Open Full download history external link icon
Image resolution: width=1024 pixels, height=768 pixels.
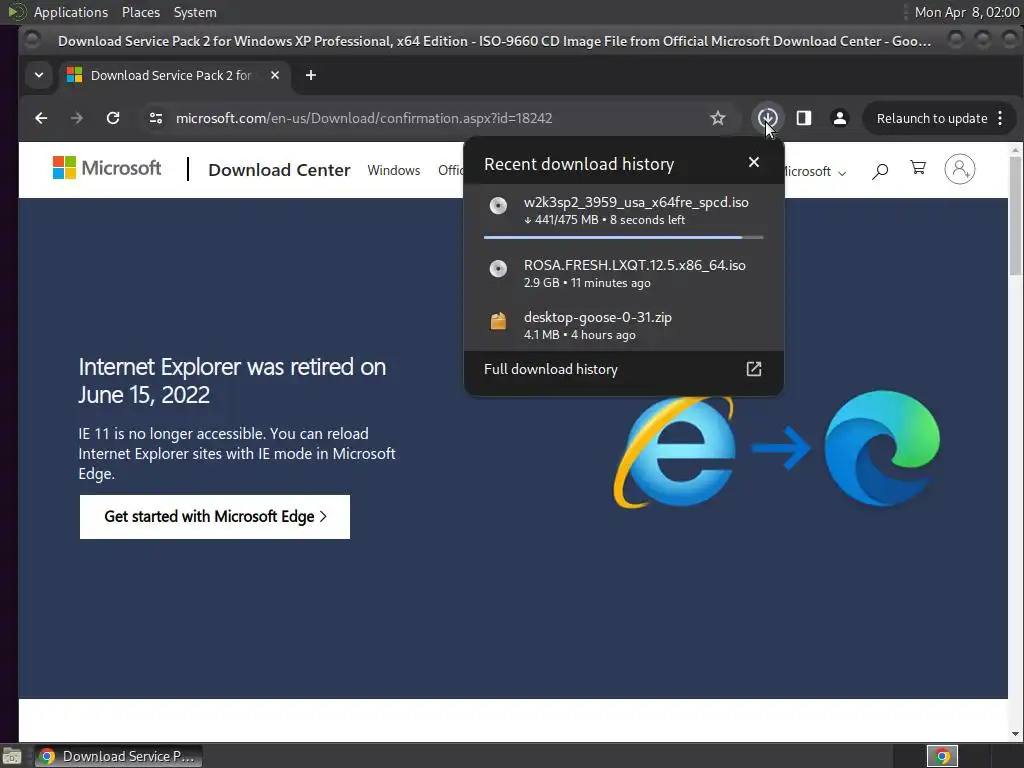(x=754, y=369)
